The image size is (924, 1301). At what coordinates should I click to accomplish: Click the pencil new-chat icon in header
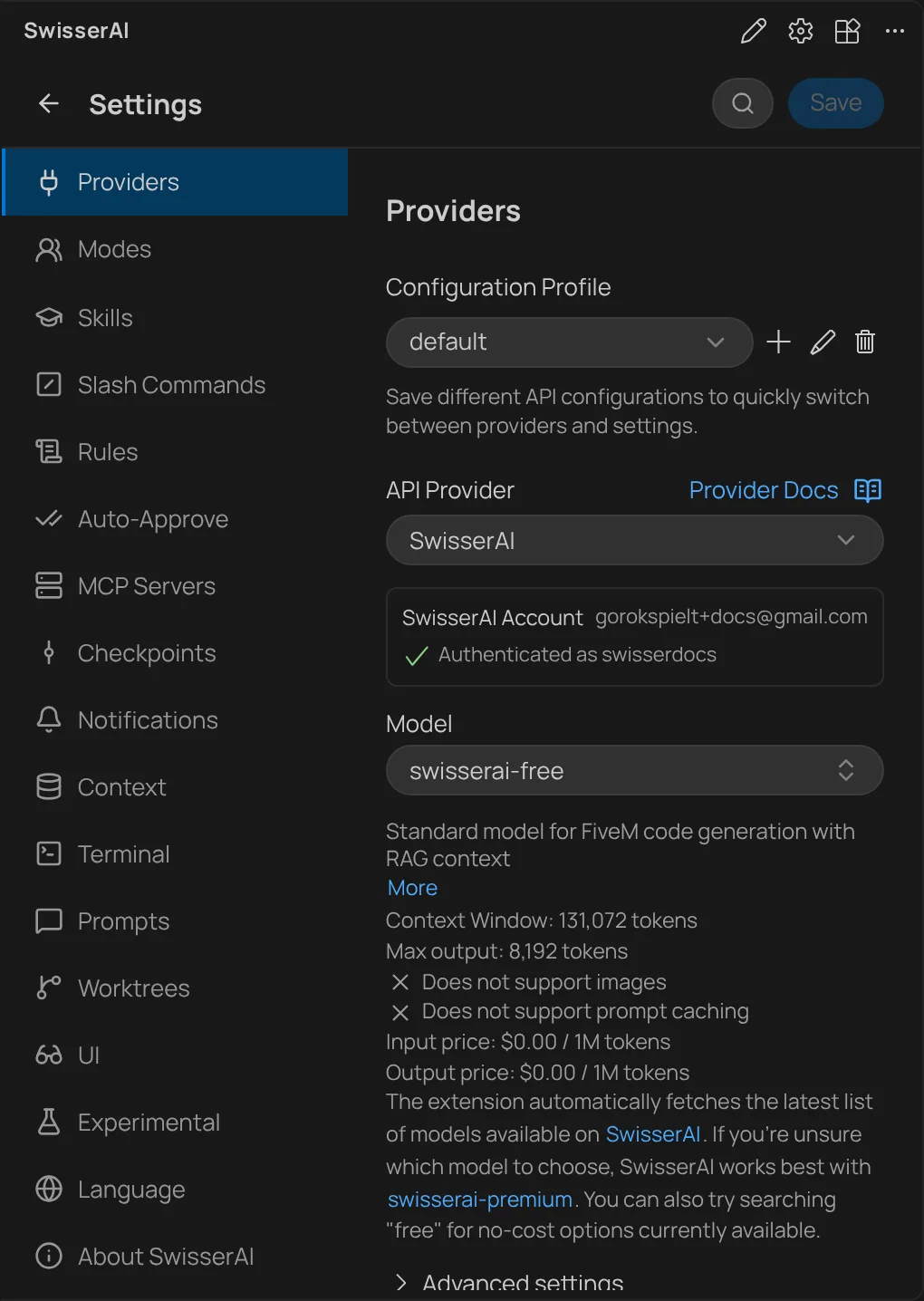(753, 32)
